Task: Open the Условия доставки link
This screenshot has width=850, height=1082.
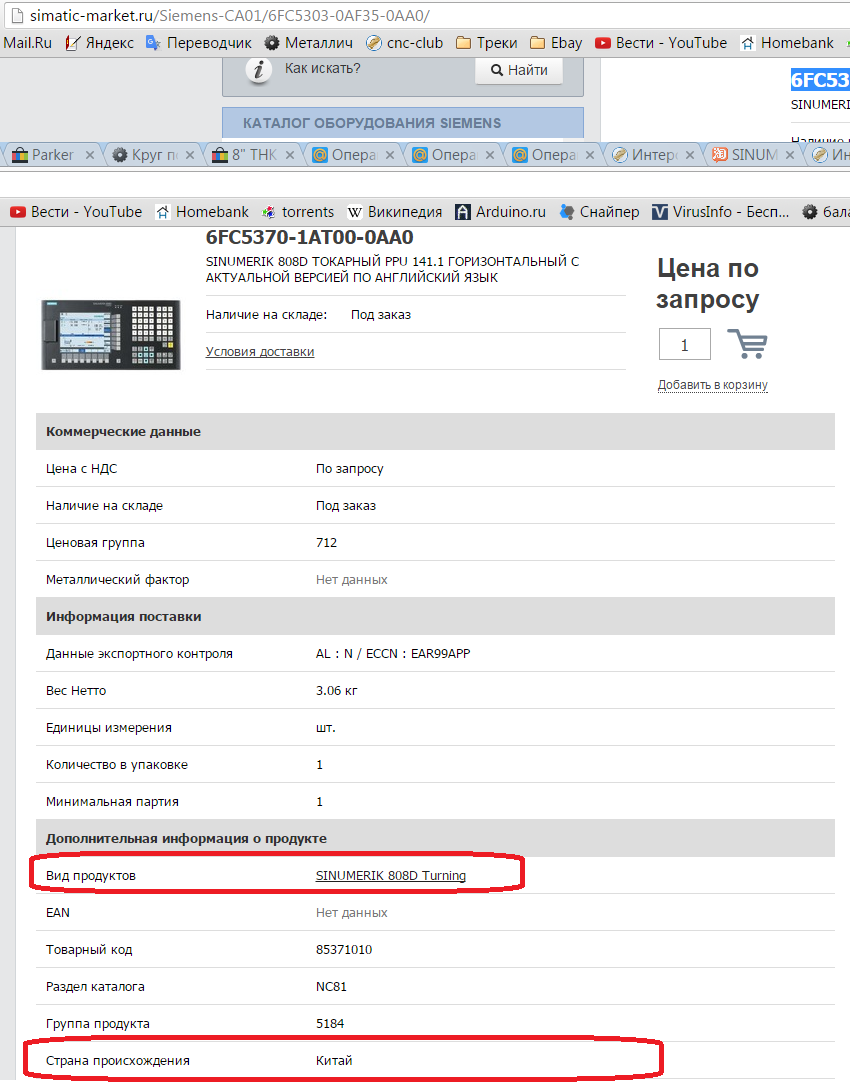Action: pos(260,351)
